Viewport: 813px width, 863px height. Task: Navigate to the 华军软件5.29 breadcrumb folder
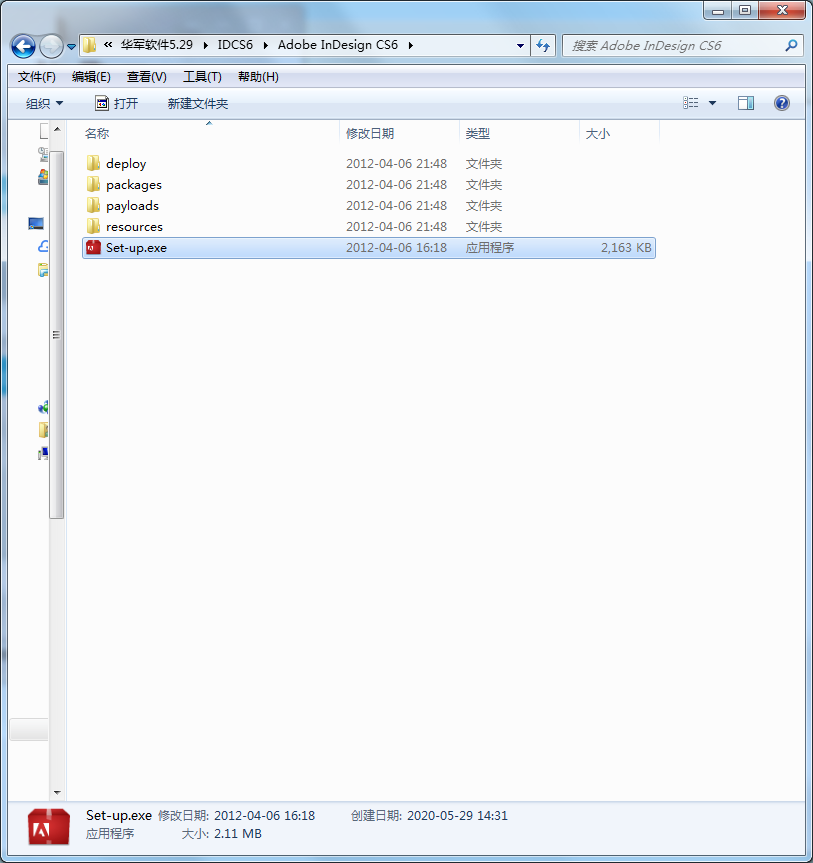[157, 45]
